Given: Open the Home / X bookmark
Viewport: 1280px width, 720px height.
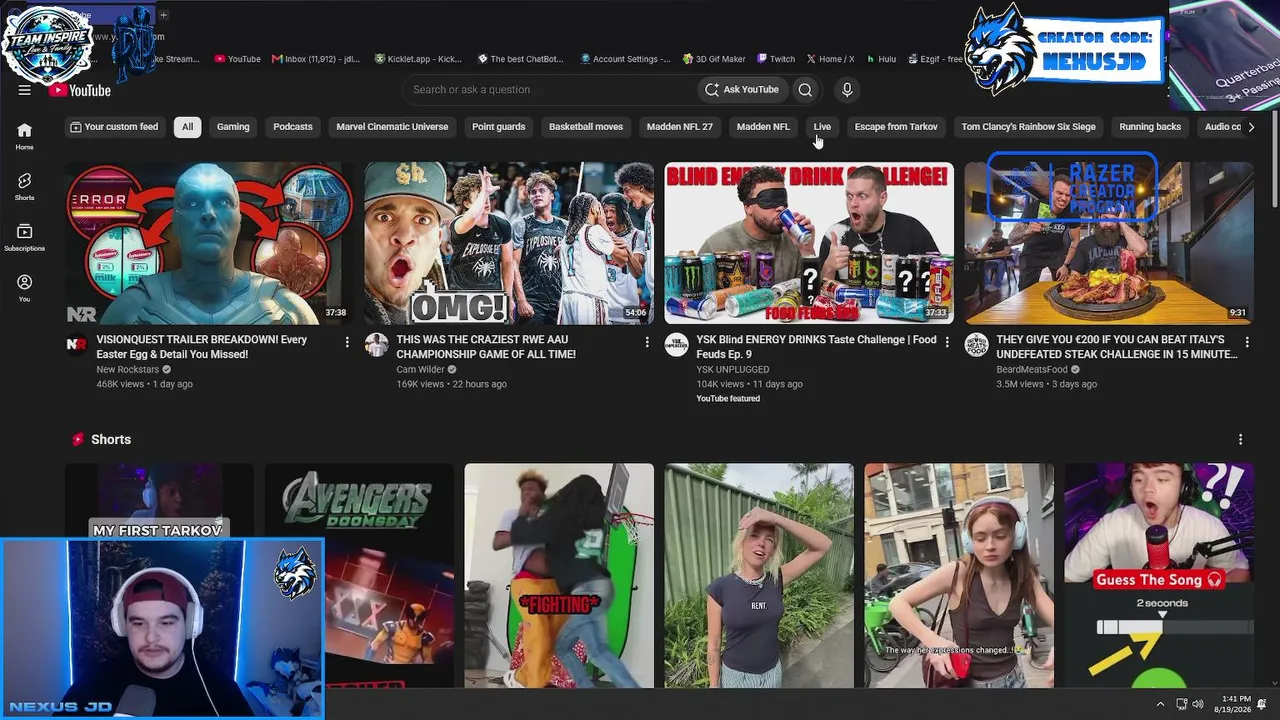Looking at the screenshot, I should tap(830, 59).
